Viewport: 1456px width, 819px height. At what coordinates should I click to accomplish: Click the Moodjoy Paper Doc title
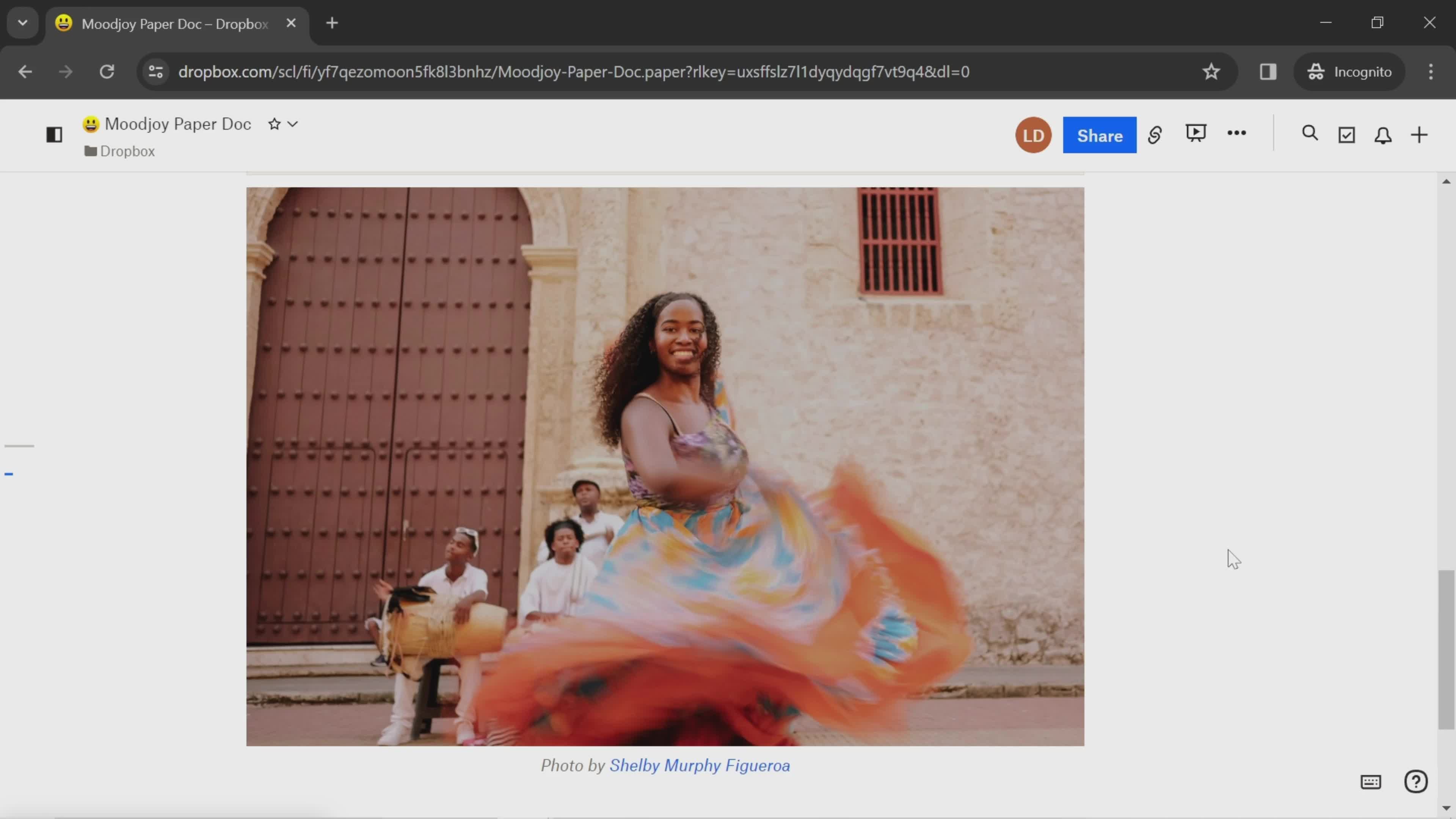(x=177, y=124)
